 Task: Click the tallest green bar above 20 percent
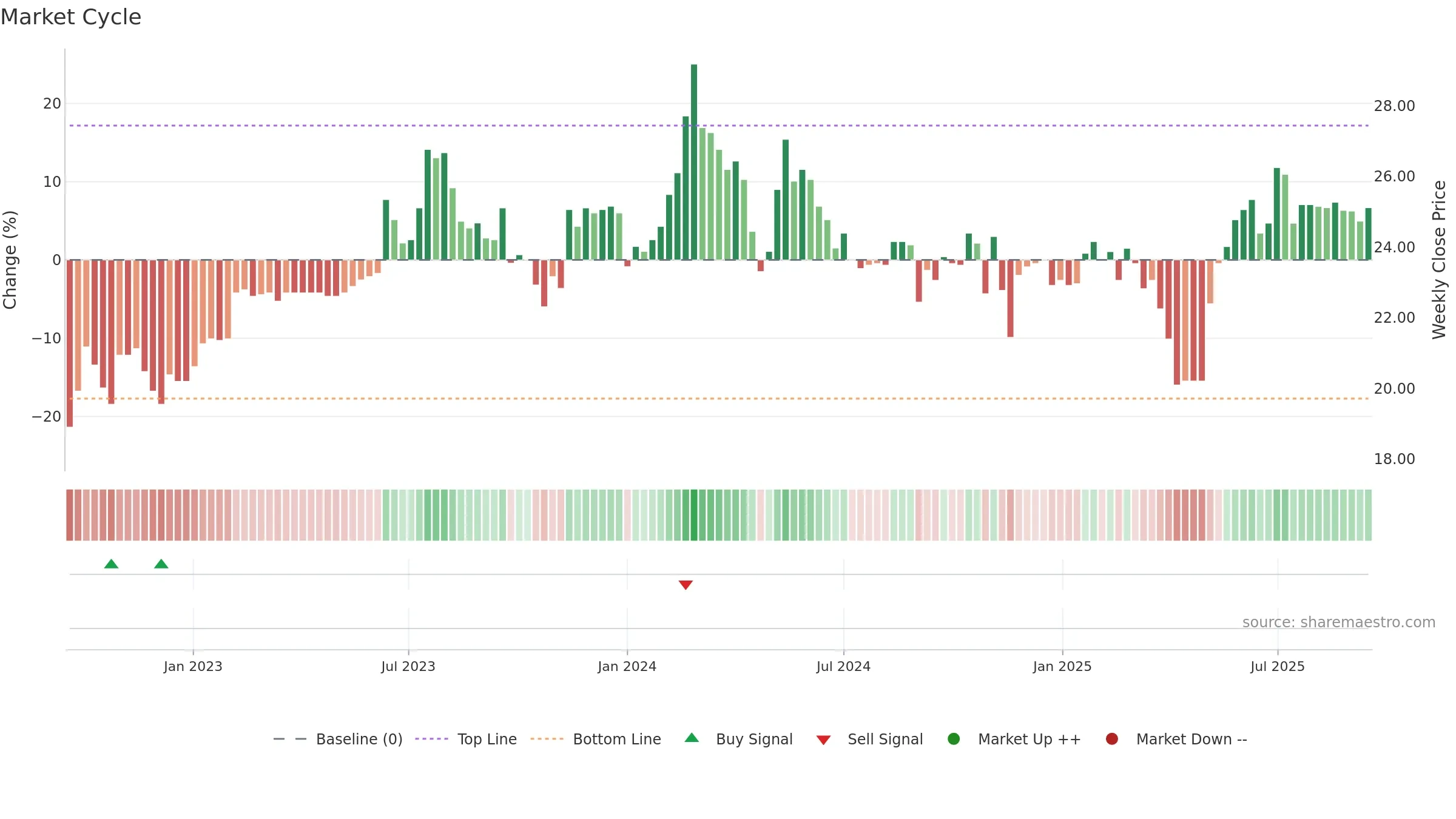tap(694, 162)
